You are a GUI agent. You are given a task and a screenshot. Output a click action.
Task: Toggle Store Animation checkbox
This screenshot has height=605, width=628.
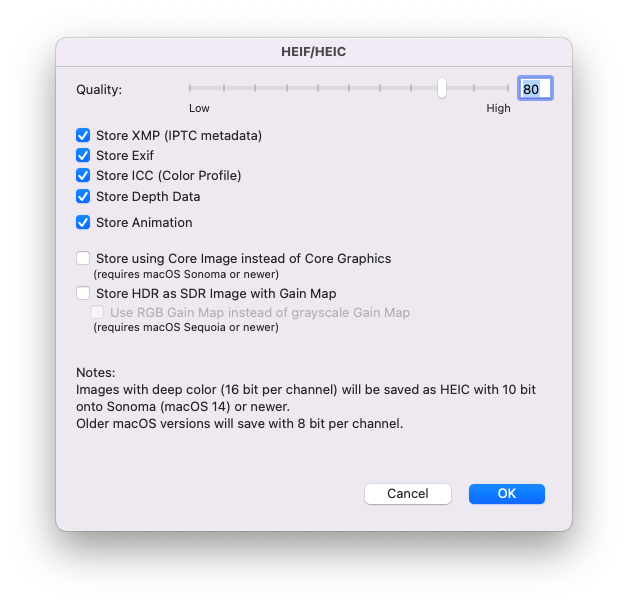83,222
